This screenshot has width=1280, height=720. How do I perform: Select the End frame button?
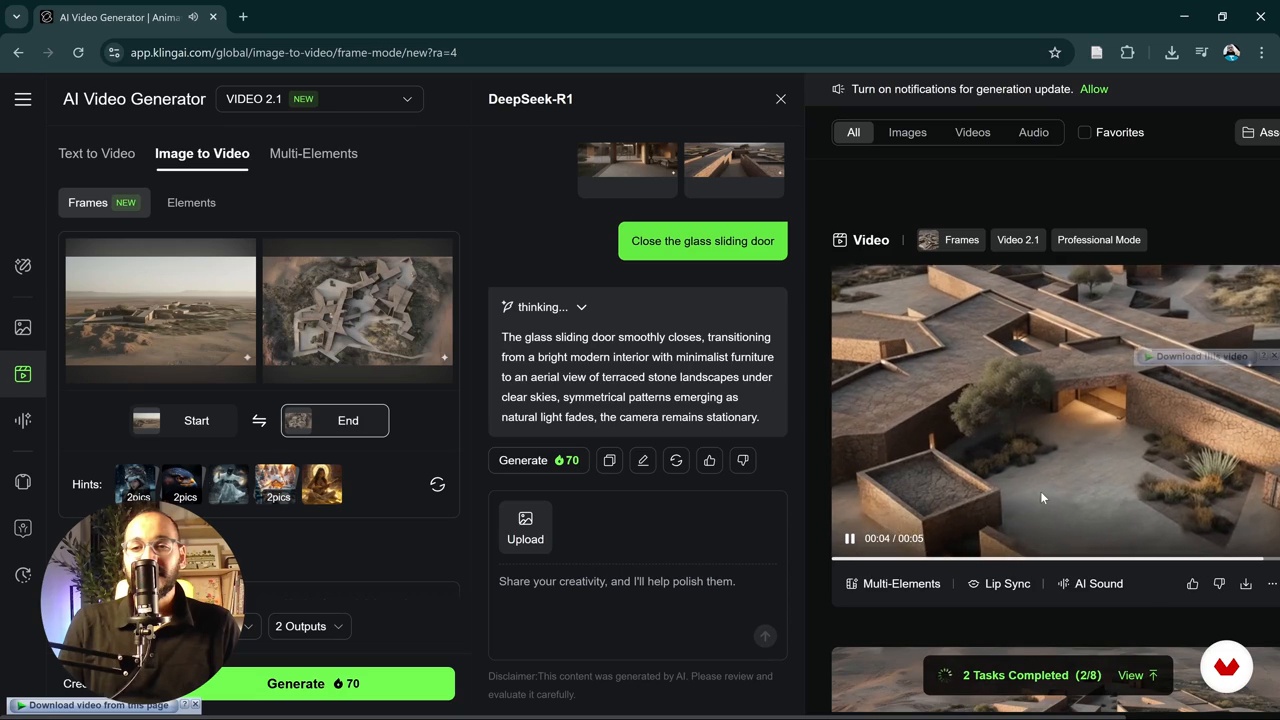coord(335,421)
